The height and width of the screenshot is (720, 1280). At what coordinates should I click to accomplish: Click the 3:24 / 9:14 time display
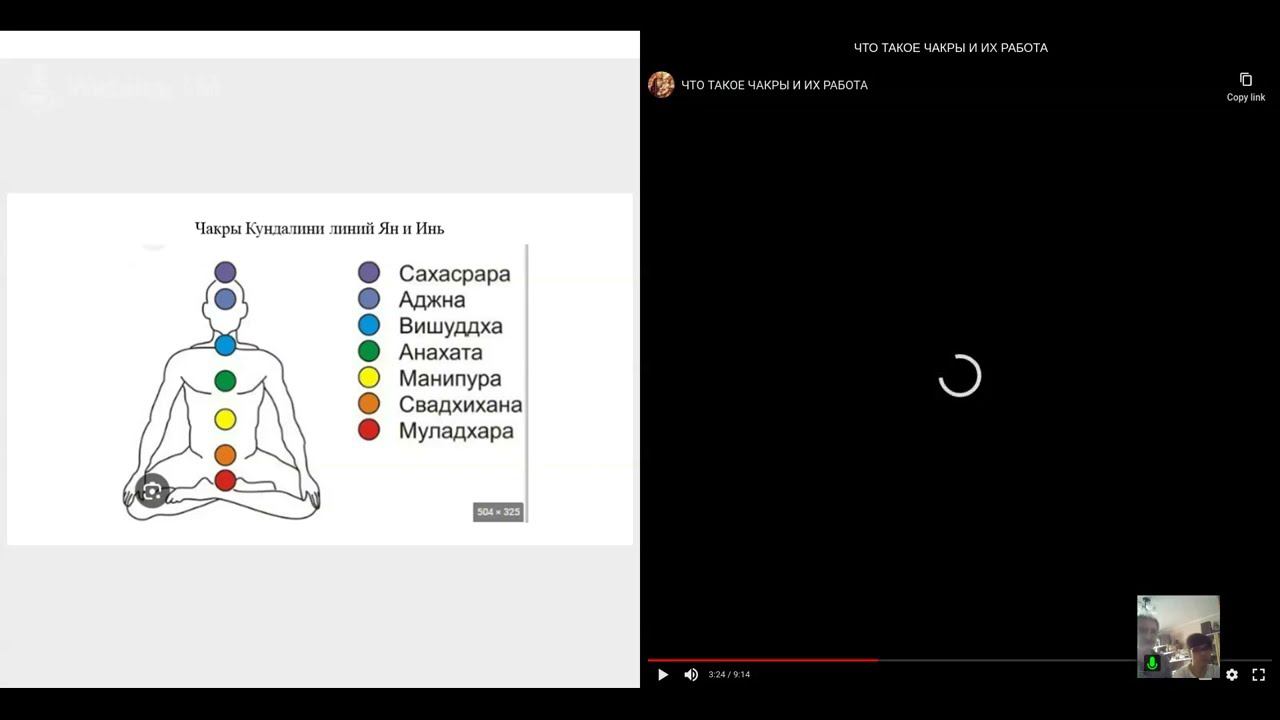[x=729, y=675]
